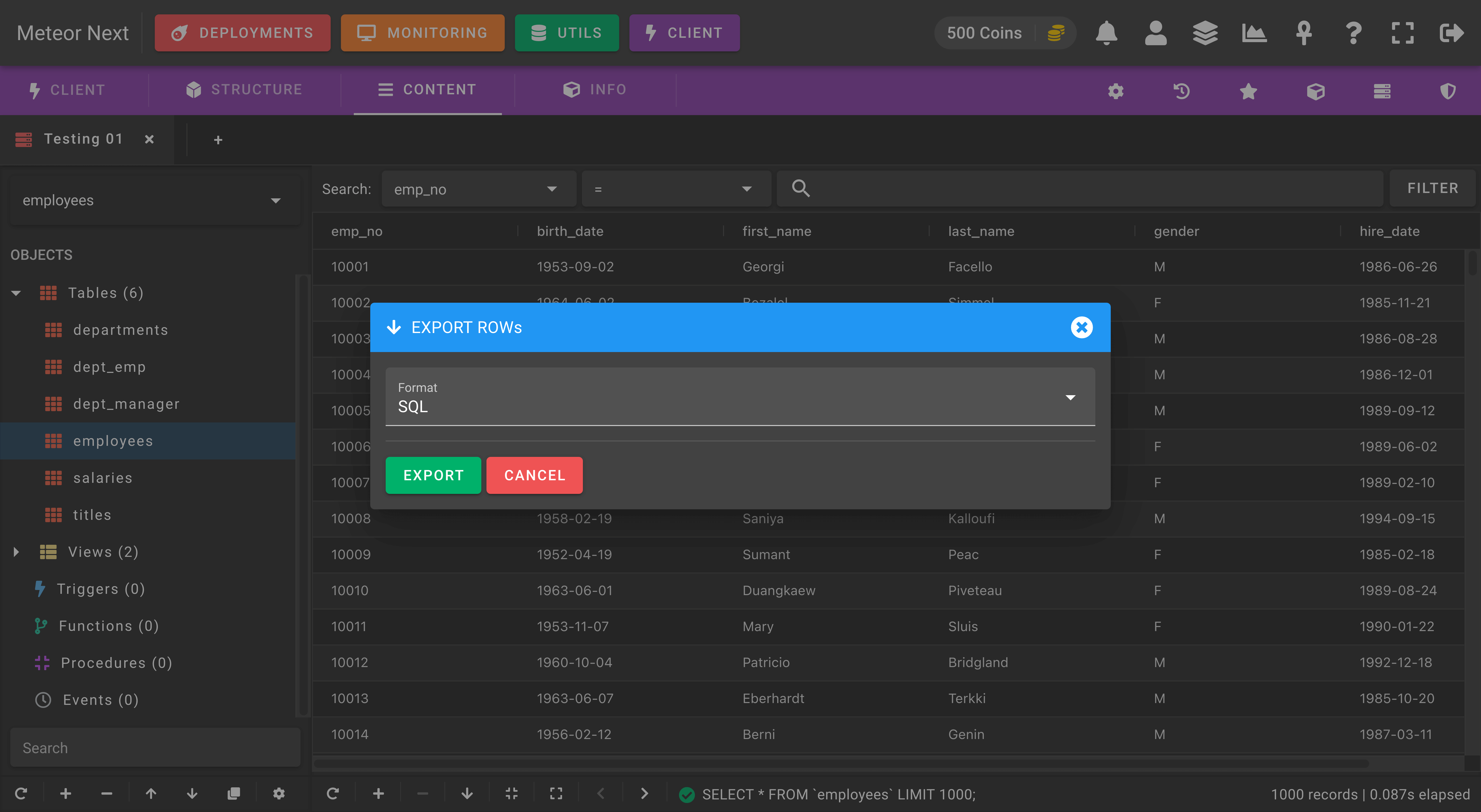
Task: Add a row with content plus icon
Action: [378, 793]
